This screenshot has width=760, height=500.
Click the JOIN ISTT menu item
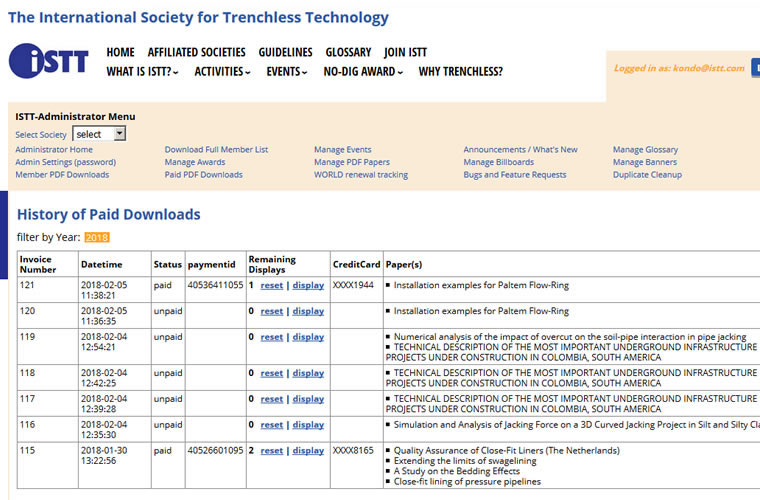pos(405,52)
